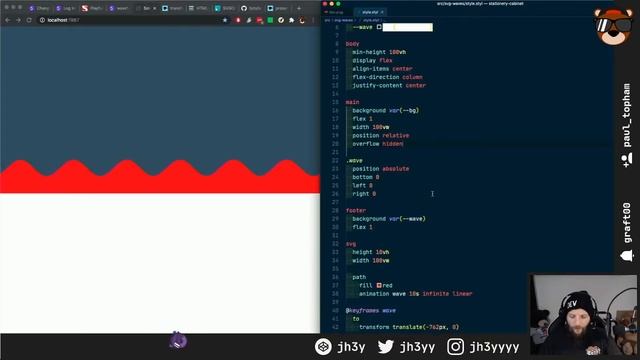Click the 'align-items center' line
Screen dimensions: 640x360
382,69
